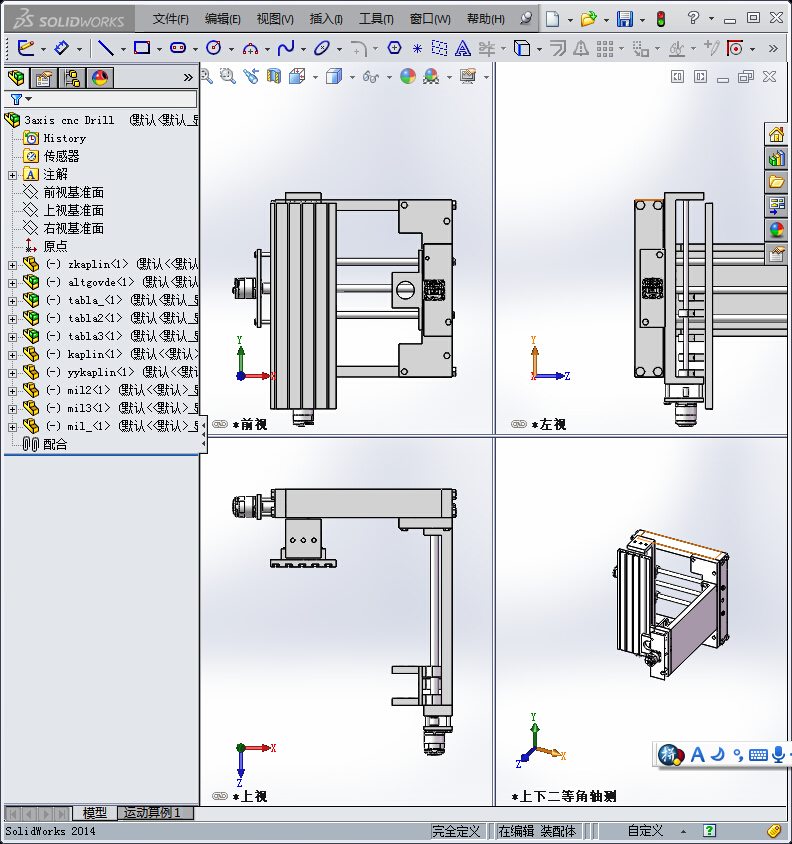
Task: Open the 插入(I) menu
Action: pyautogui.click(x=326, y=19)
